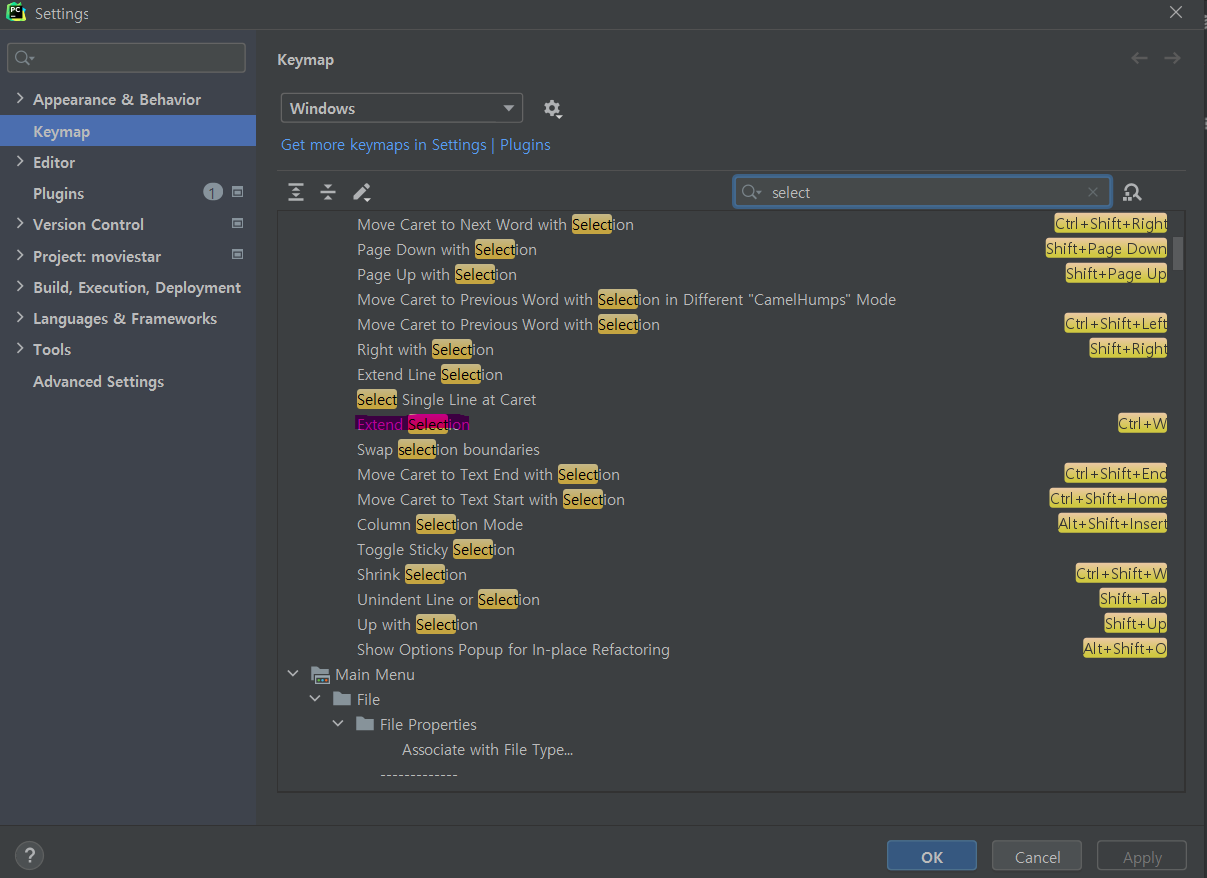Click the File folder icon in tree
This screenshot has width=1207, height=878.
pyautogui.click(x=342, y=699)
